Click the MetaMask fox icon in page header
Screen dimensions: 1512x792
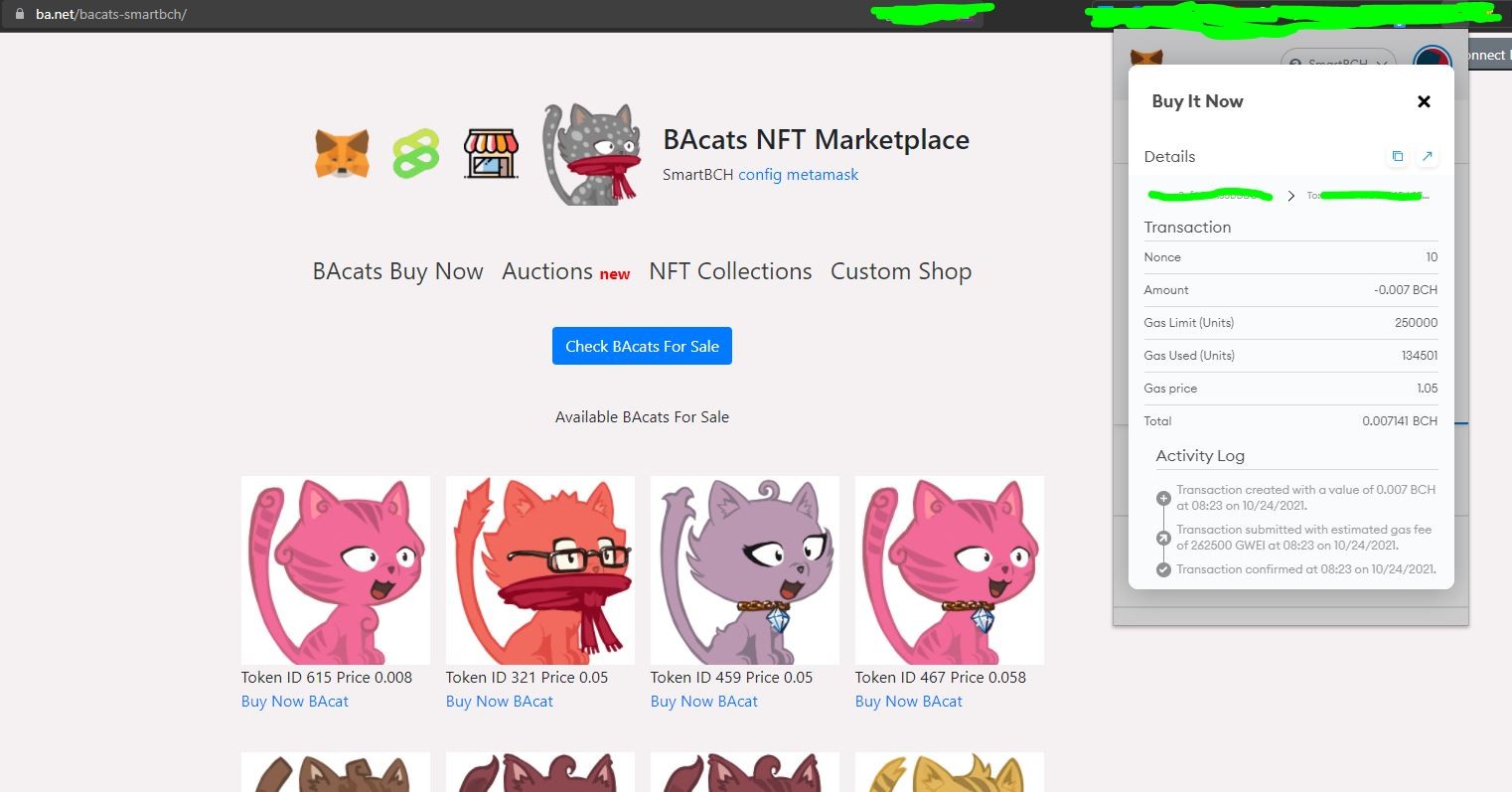342,154
